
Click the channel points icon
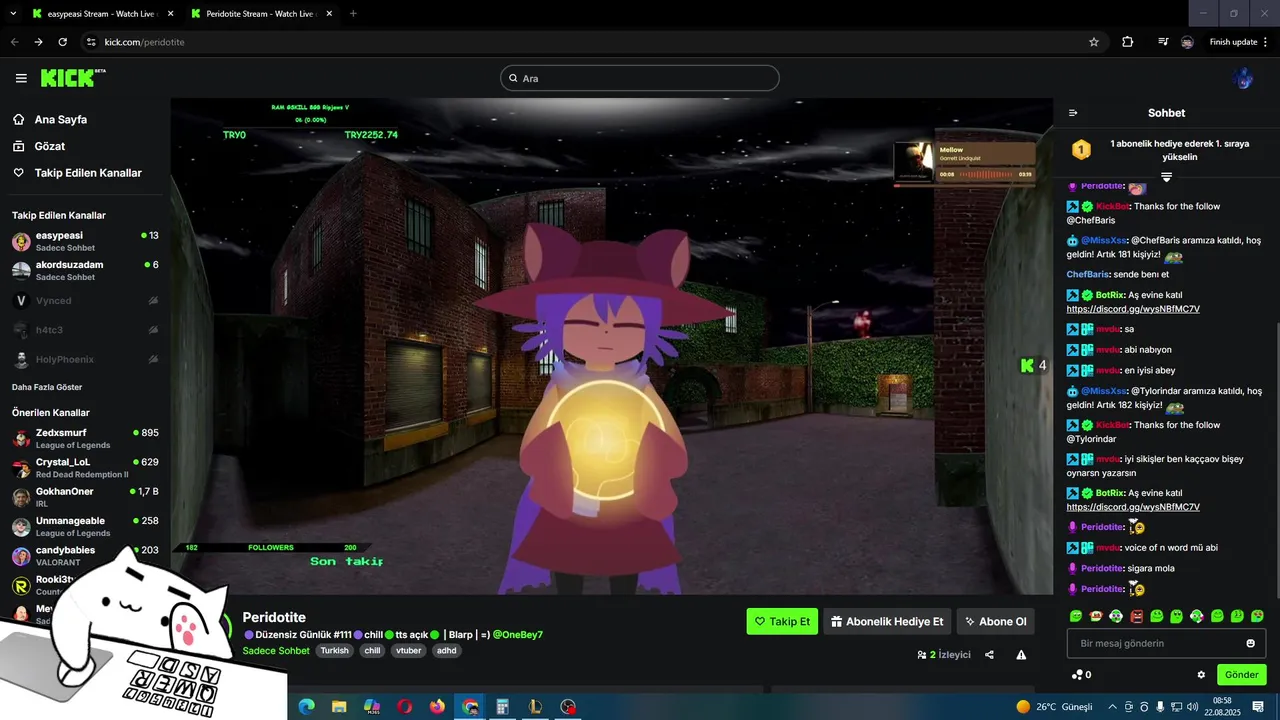tap(1077, 674)
